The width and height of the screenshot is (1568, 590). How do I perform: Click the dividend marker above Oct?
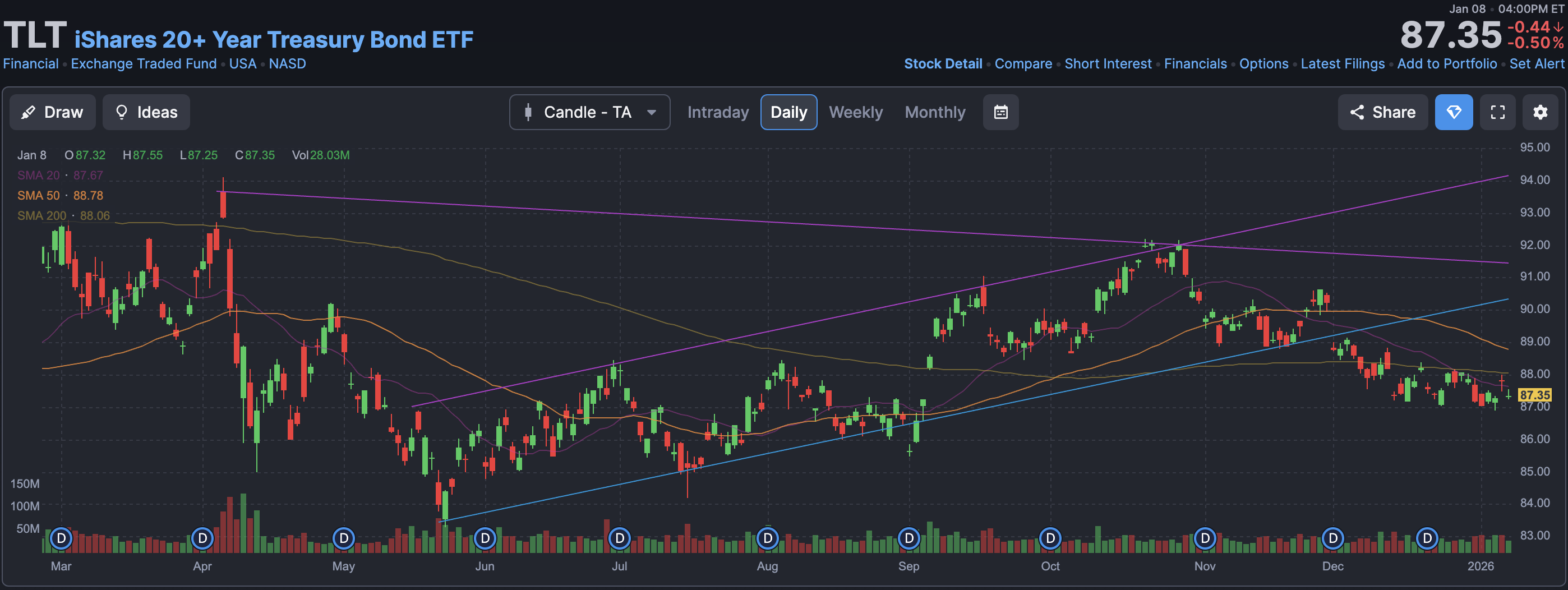tap(1050, 538)
